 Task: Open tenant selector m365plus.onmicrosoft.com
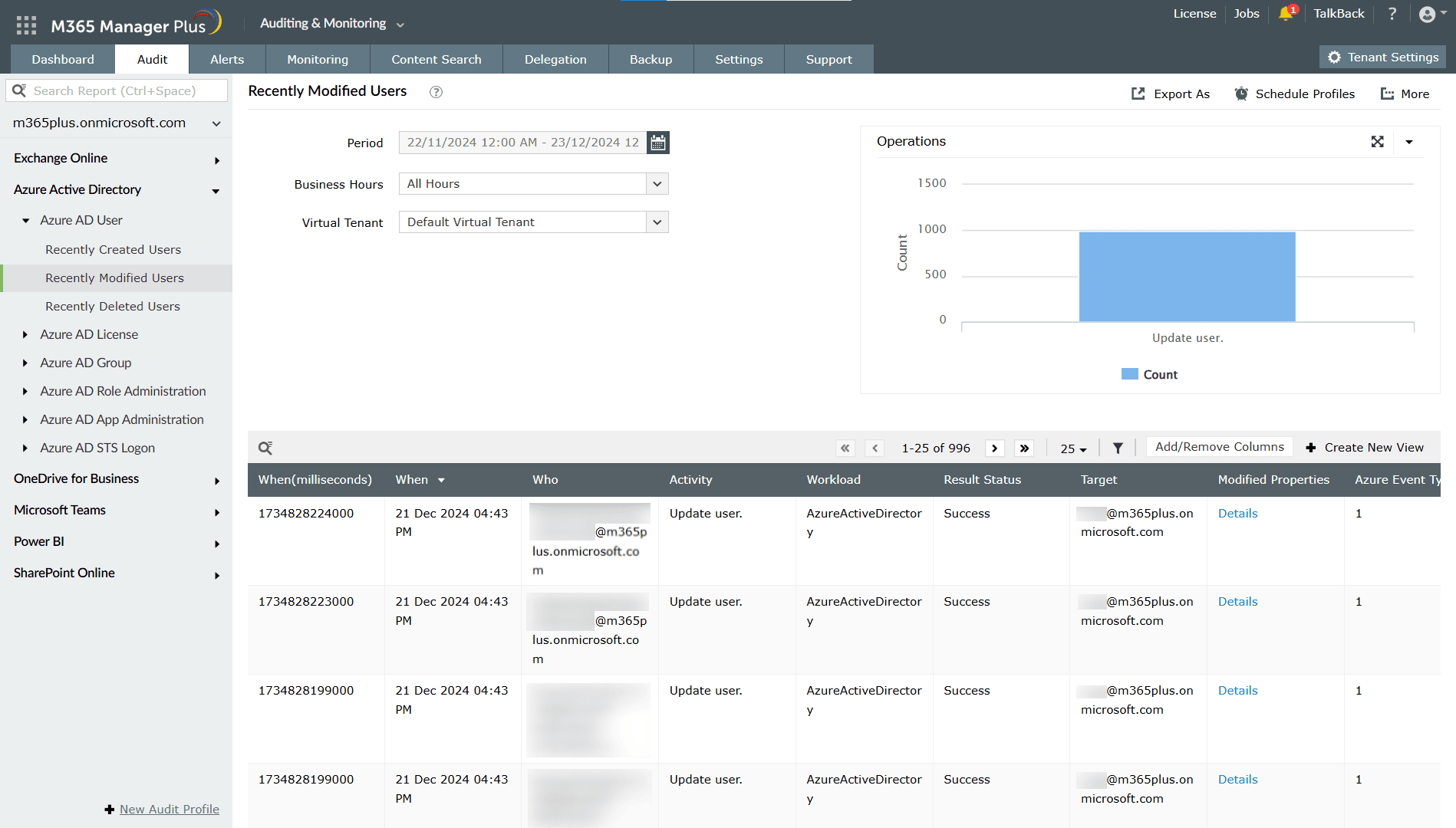[x=117, y=123]
